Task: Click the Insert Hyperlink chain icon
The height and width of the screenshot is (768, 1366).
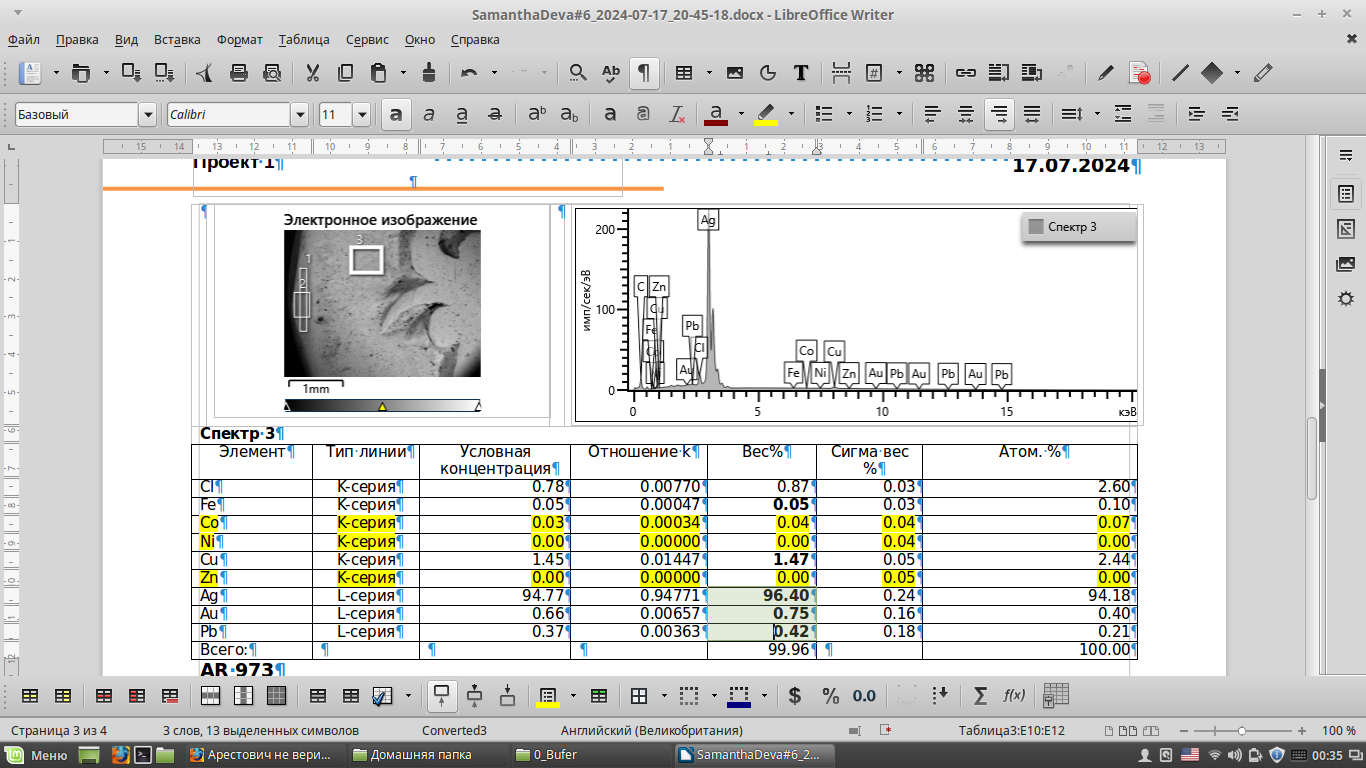Action: (965, 72)
